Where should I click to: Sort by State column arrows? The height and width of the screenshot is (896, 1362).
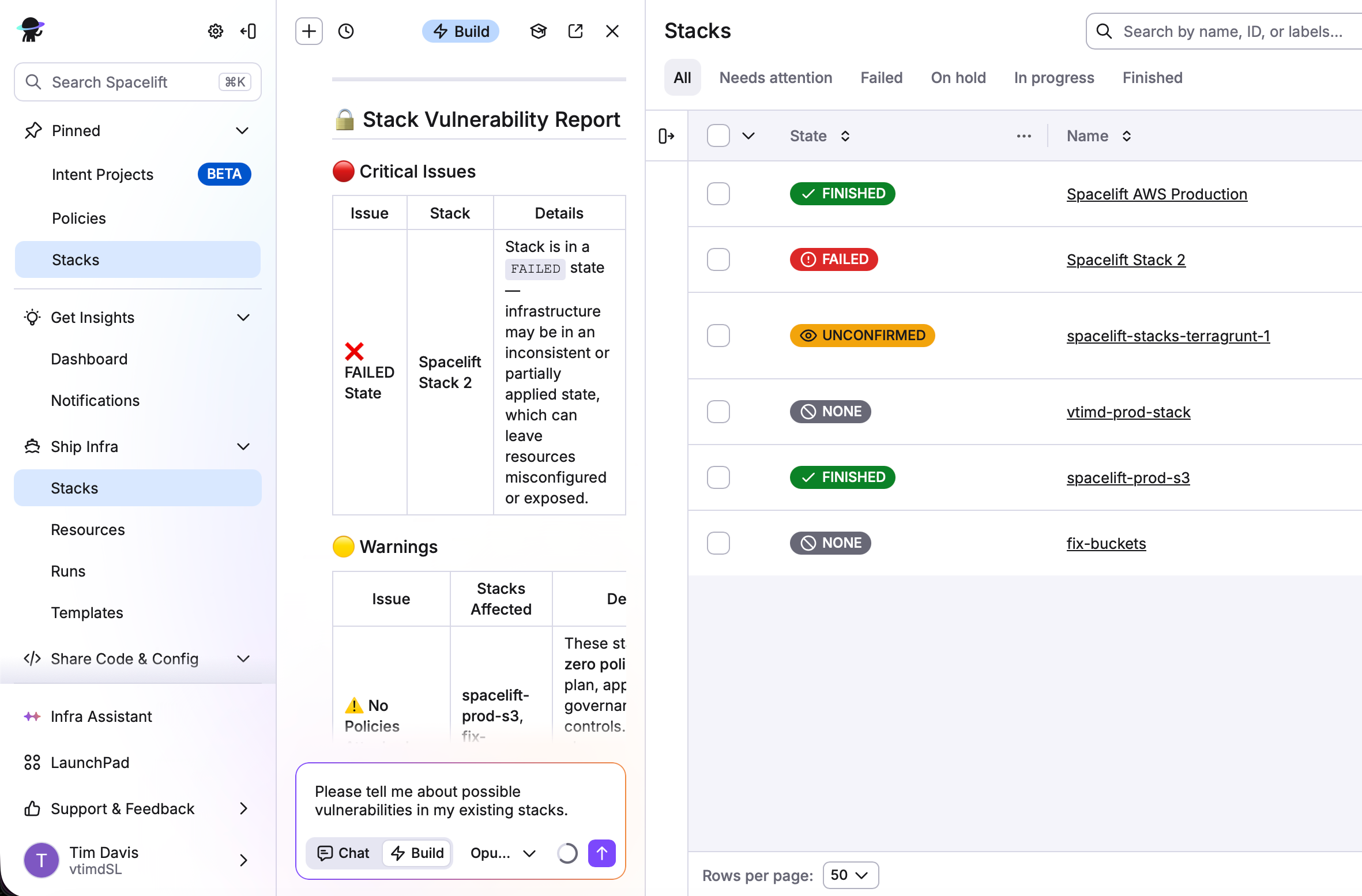(x=845, y=136)
